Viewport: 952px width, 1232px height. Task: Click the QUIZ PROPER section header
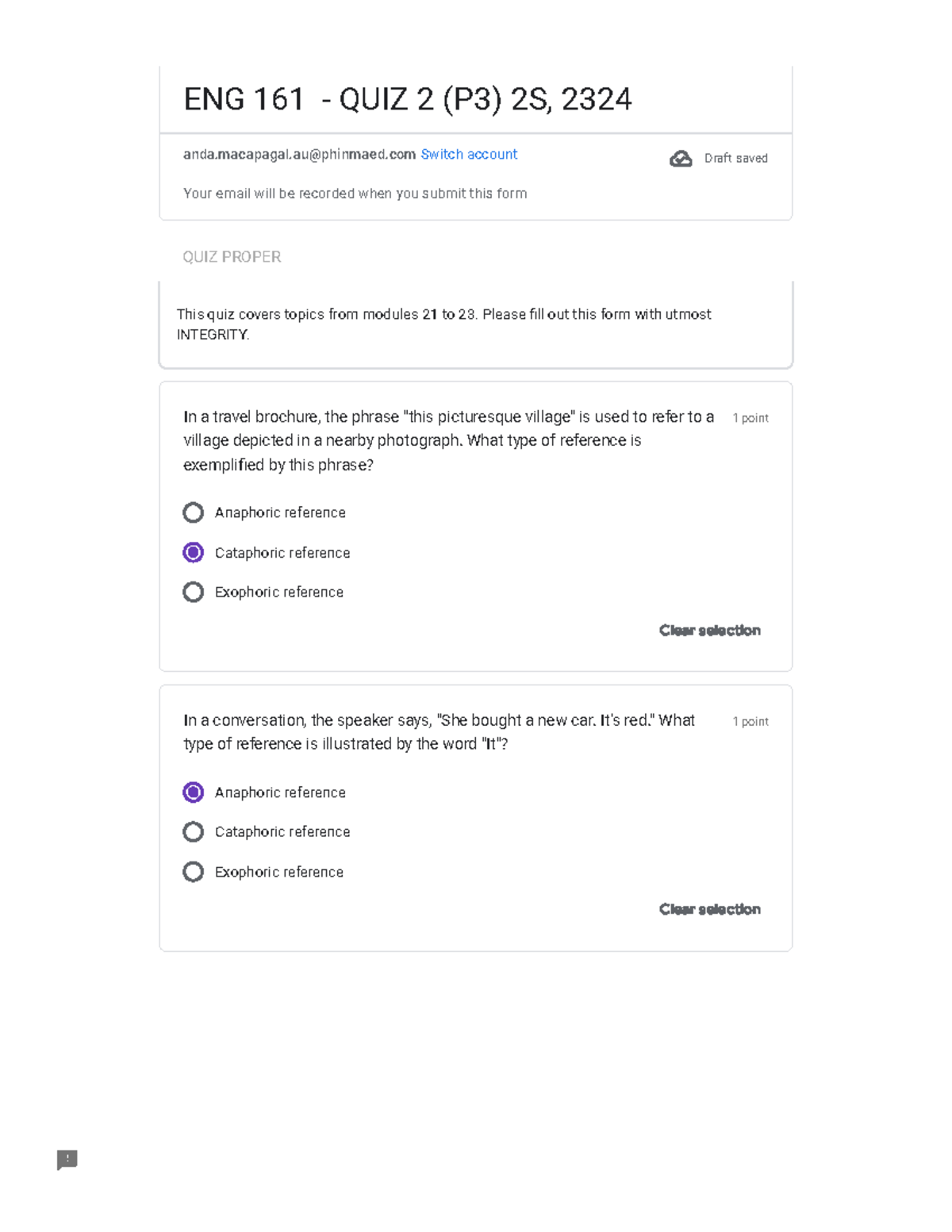click(232, 257)
